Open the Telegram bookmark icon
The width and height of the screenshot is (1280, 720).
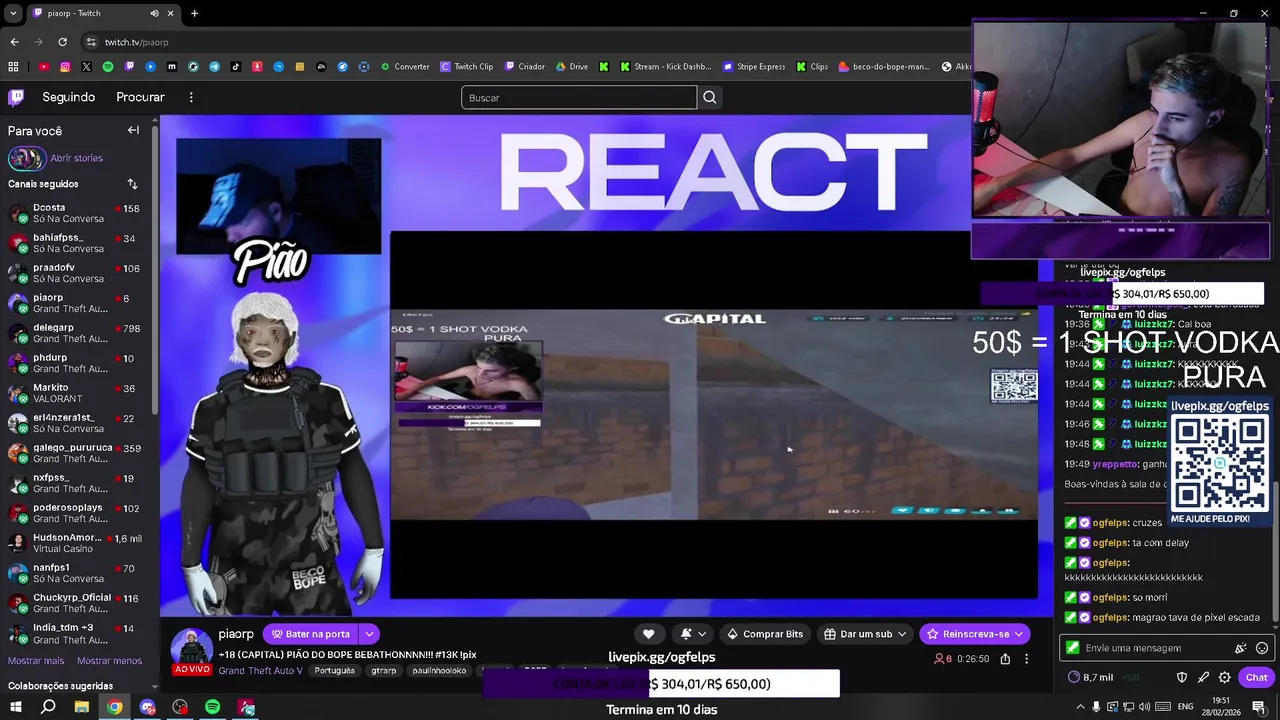214,67
